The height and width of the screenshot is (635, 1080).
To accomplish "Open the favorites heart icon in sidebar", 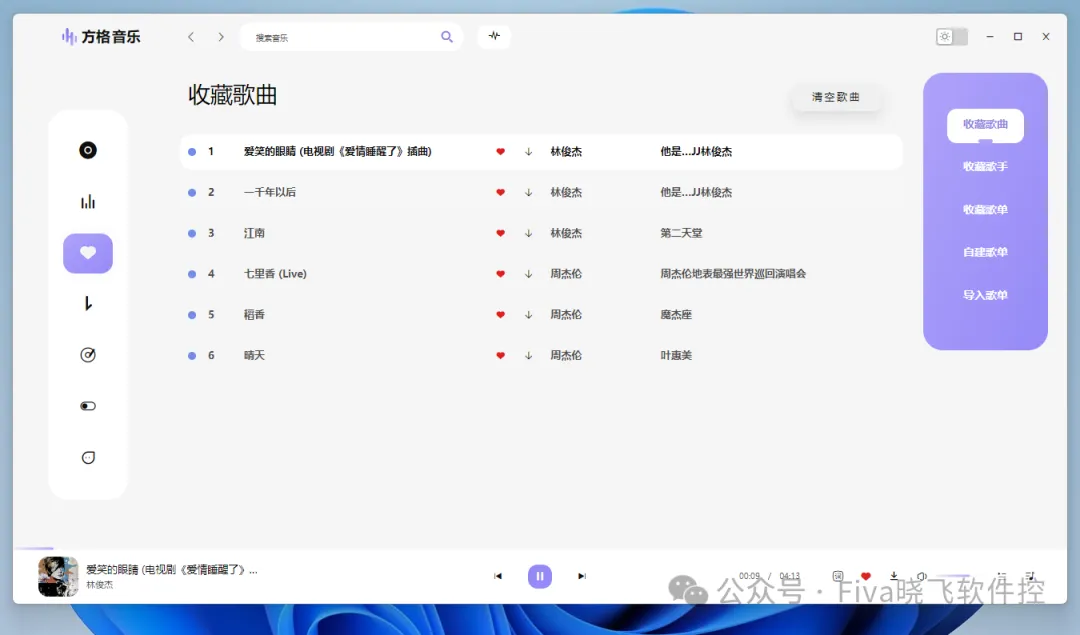I will coord(87,253).
